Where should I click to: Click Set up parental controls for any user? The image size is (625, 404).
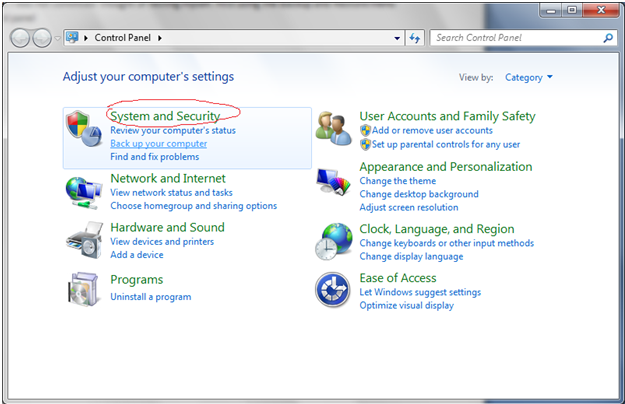(446, 145)
